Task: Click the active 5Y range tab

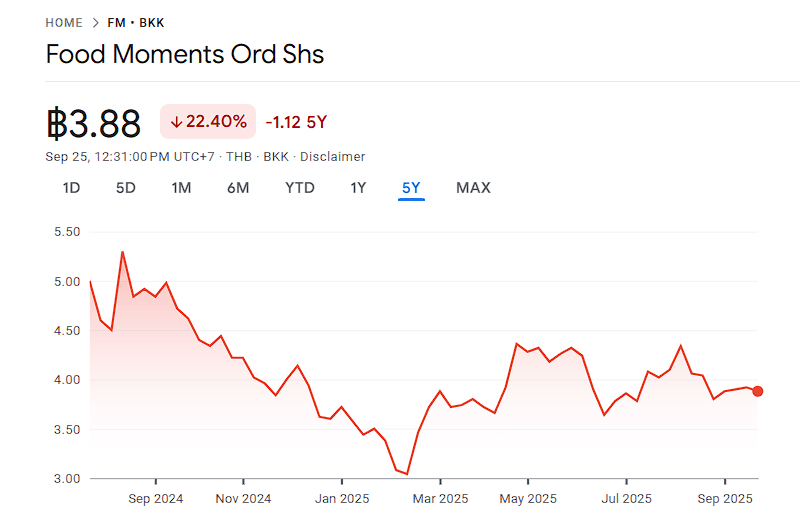Action: (x=411, y=188)
